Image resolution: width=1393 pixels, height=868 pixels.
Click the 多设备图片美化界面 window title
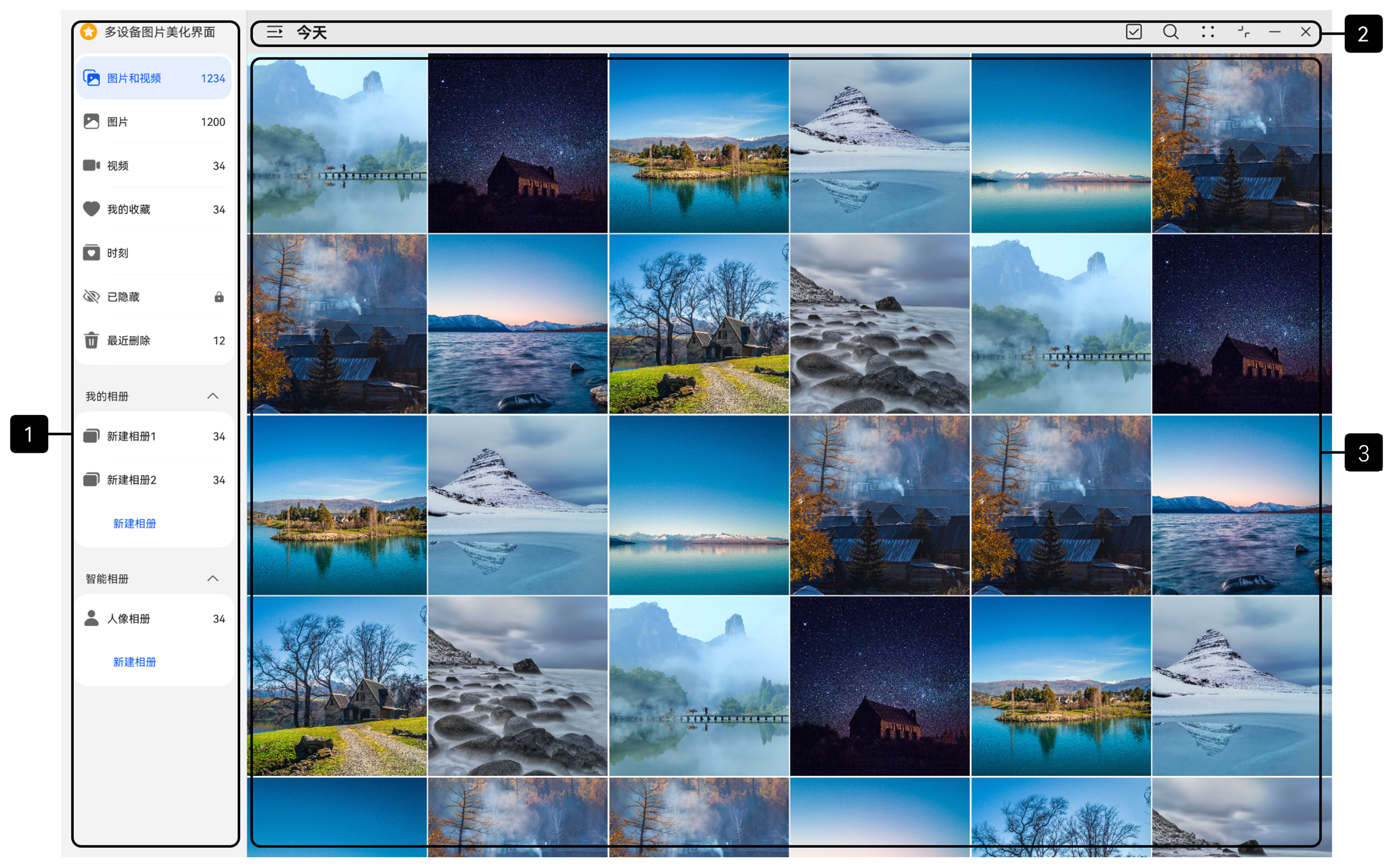159,32
